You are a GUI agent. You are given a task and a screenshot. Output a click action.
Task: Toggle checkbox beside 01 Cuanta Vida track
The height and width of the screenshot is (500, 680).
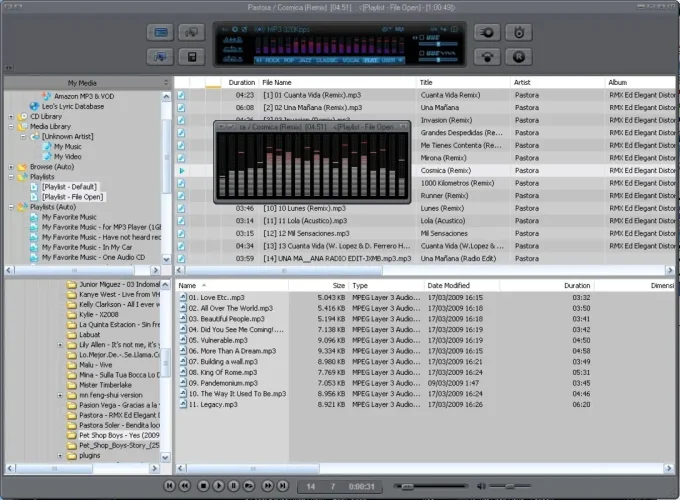coord(181,96)
